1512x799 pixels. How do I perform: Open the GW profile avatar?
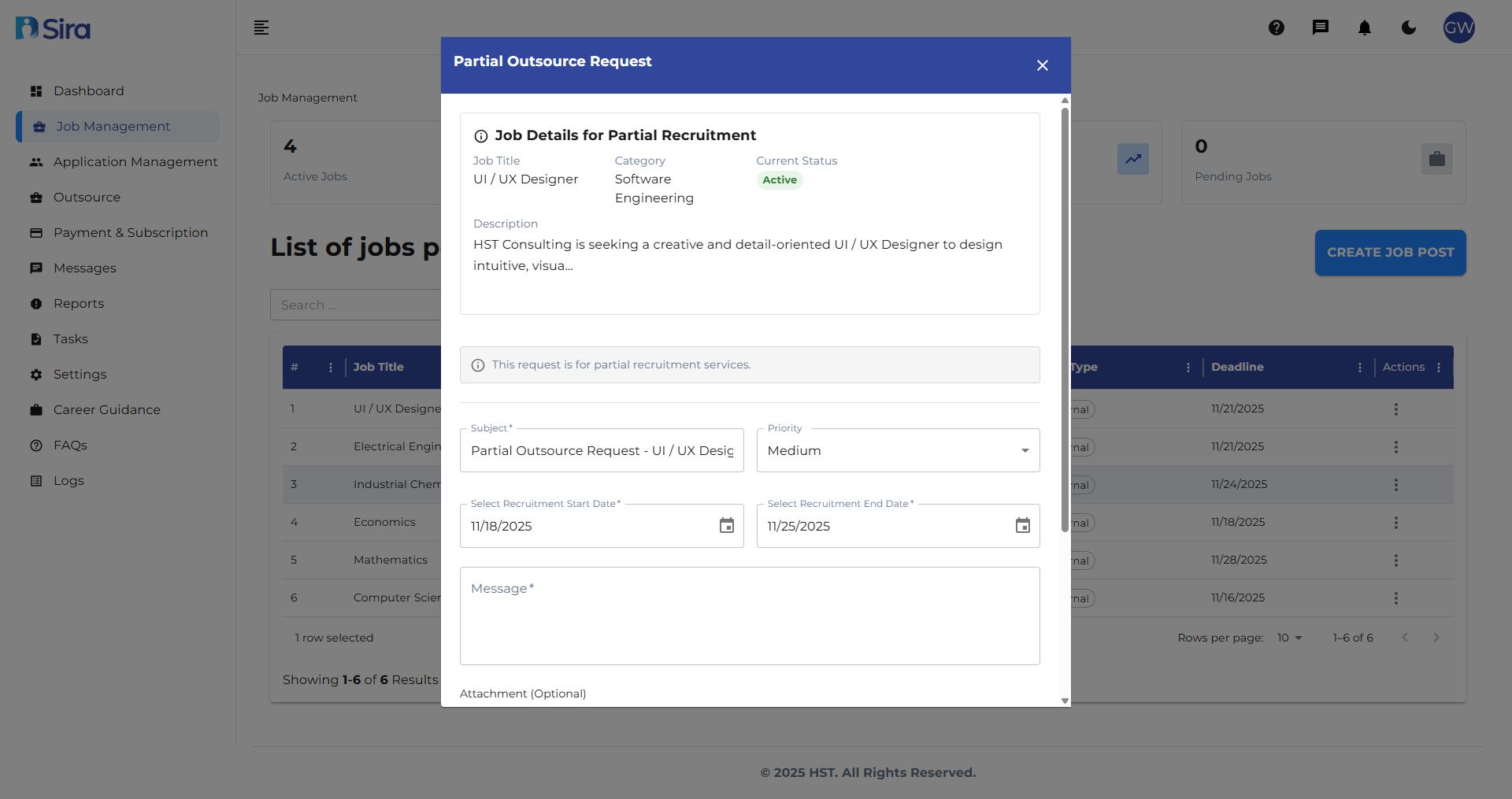point(1459,28)
